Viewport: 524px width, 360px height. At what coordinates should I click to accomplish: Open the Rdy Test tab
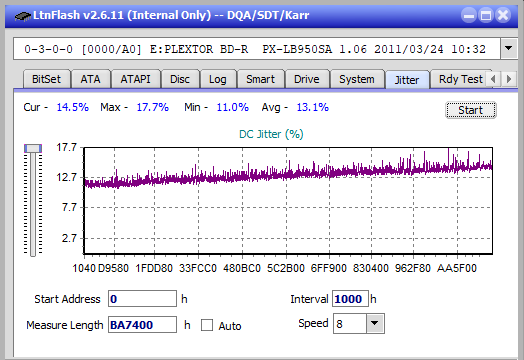pos(461,79)
